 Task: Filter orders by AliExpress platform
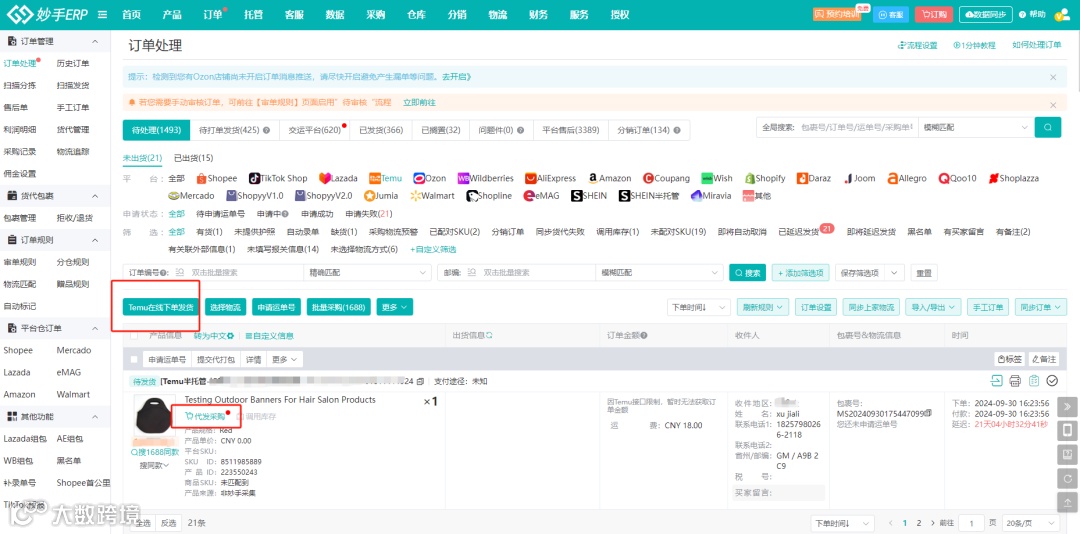pyautogui.click(x=550, y=178)
